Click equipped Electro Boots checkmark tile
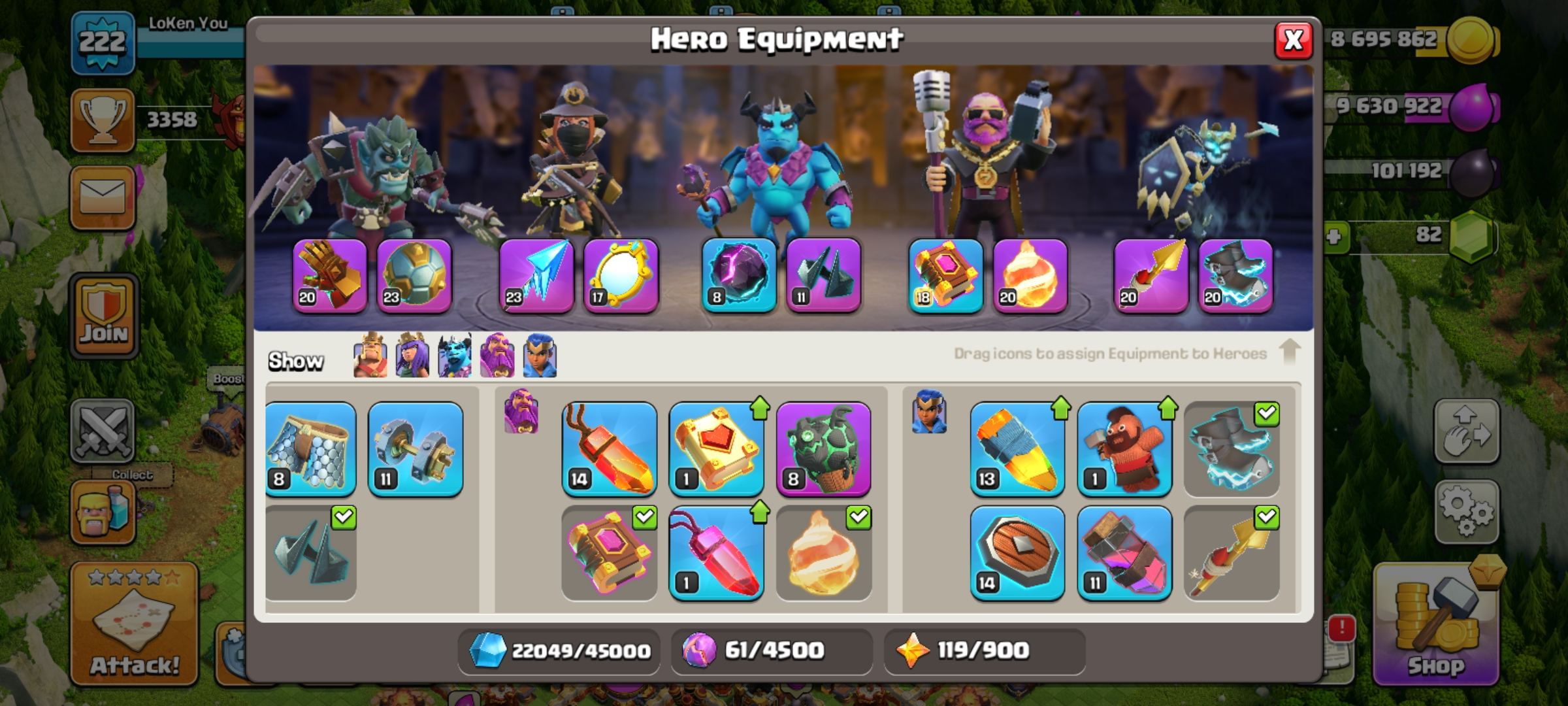Image resolution: width=1568 pixels, height=706 pixels. click(1232, 449)
